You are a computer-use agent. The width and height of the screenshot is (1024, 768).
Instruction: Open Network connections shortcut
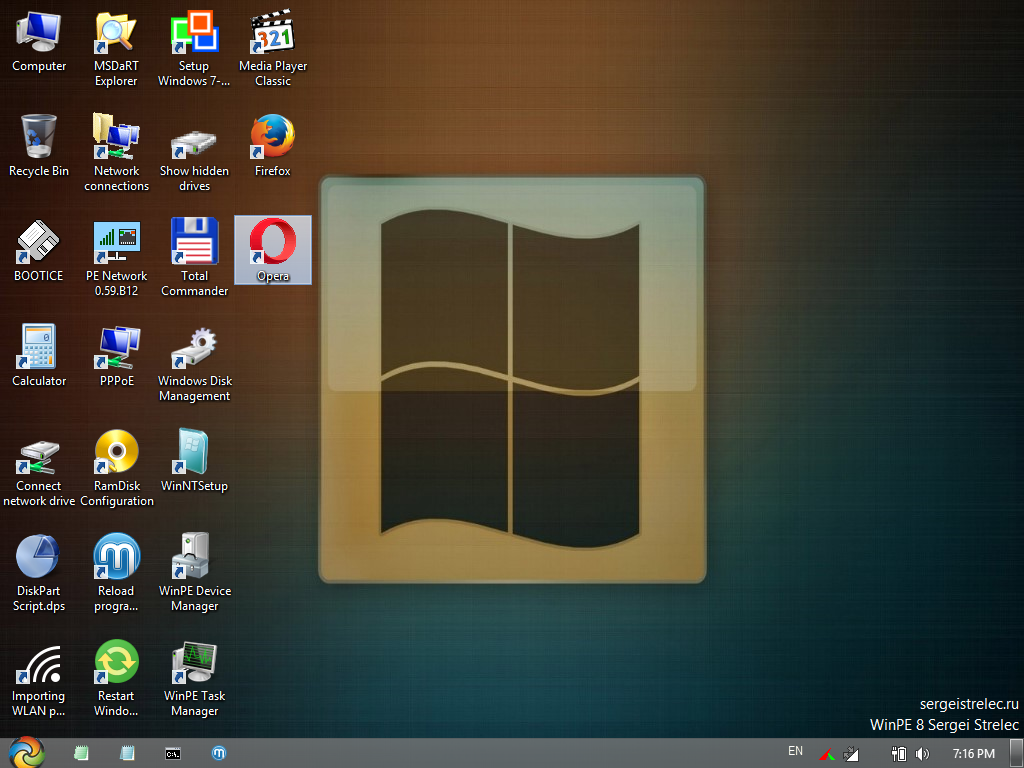point(116,153)
